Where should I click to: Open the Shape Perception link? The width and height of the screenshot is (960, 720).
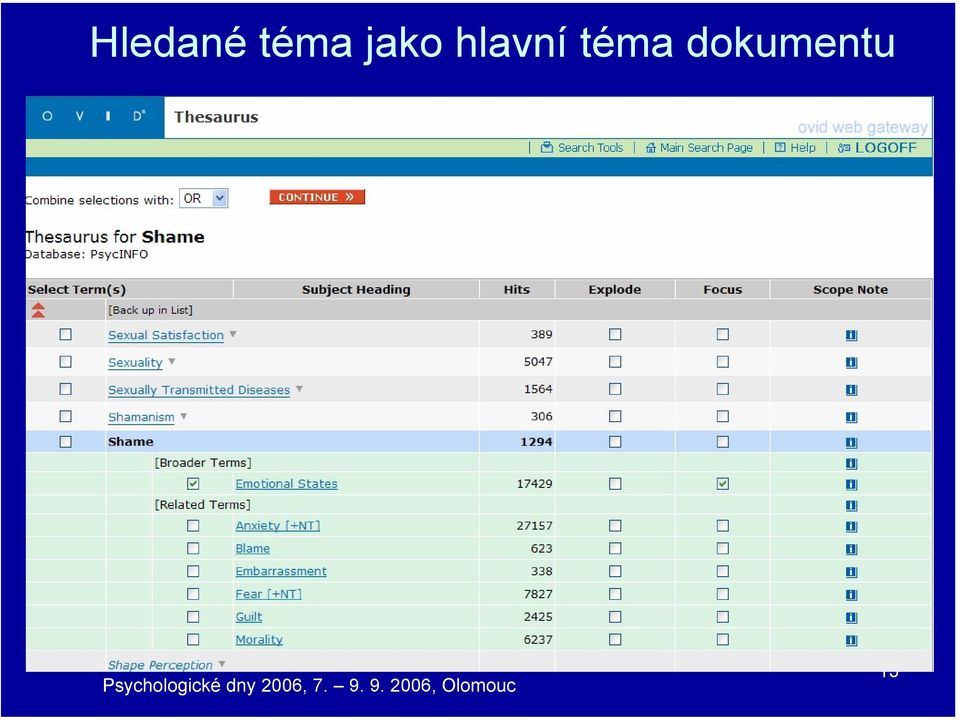coord(160,665)
